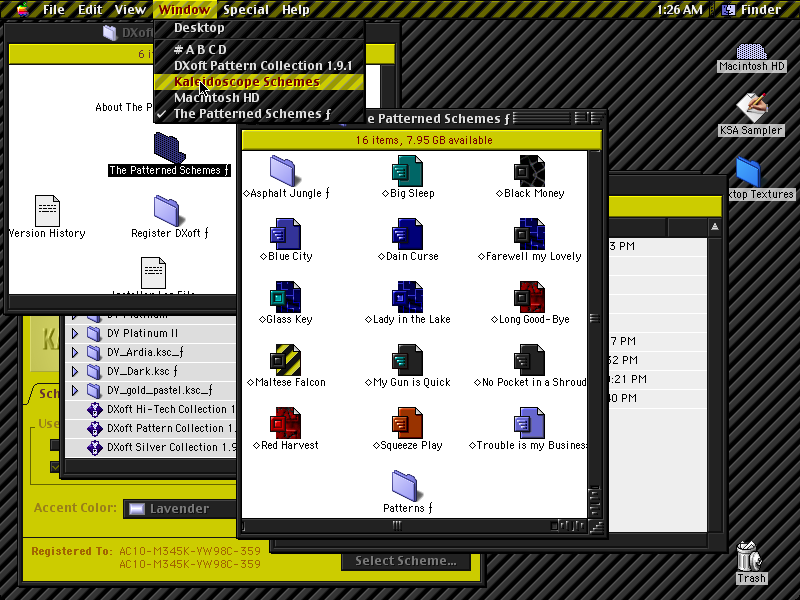800x600 pixels.
Task: Click the Macintosh HD desktop drive icon
Action: pyautogui.click(x=751, y=51)
